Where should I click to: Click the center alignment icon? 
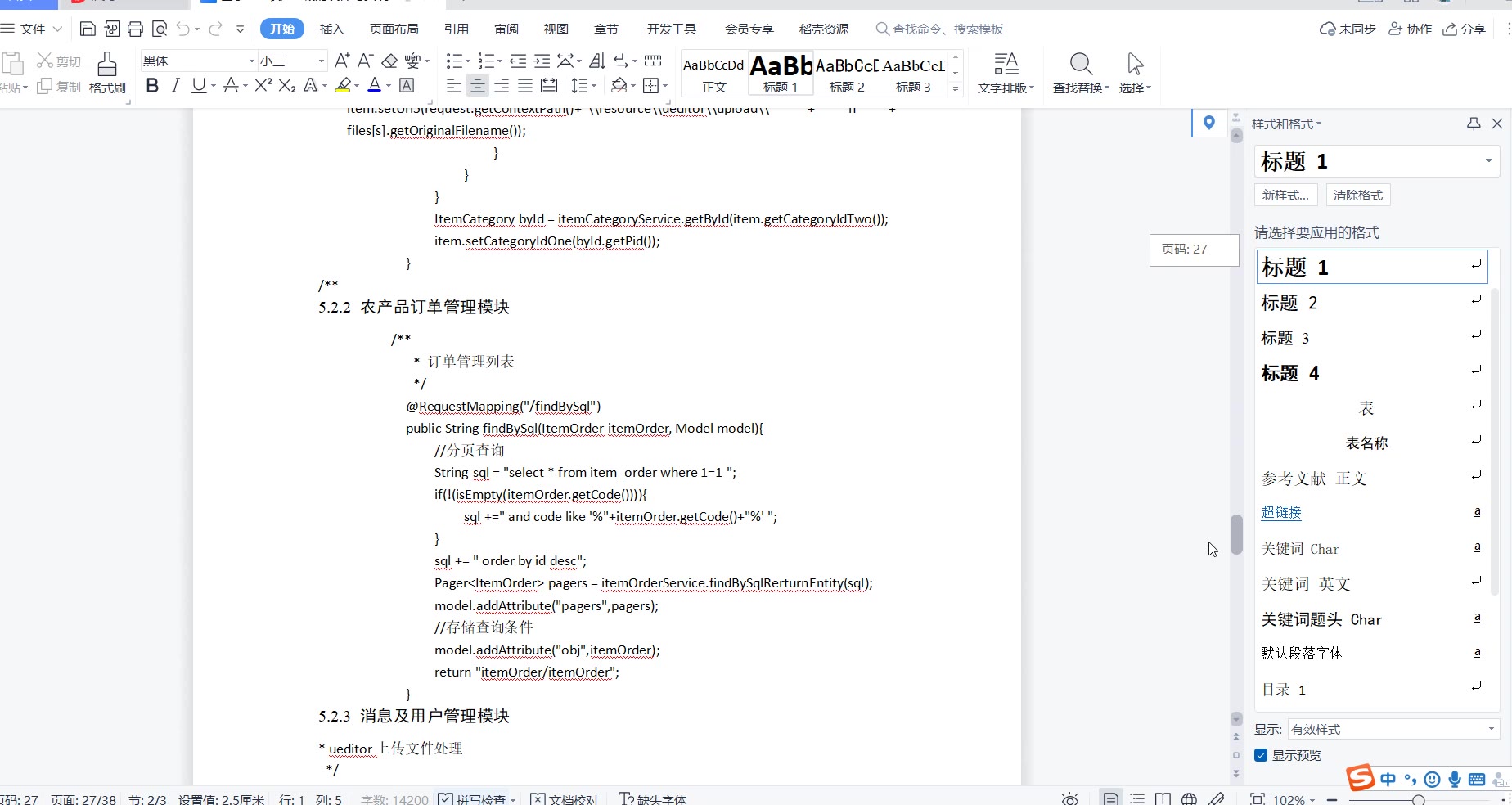pyautogui.click(x=478, y=86)
